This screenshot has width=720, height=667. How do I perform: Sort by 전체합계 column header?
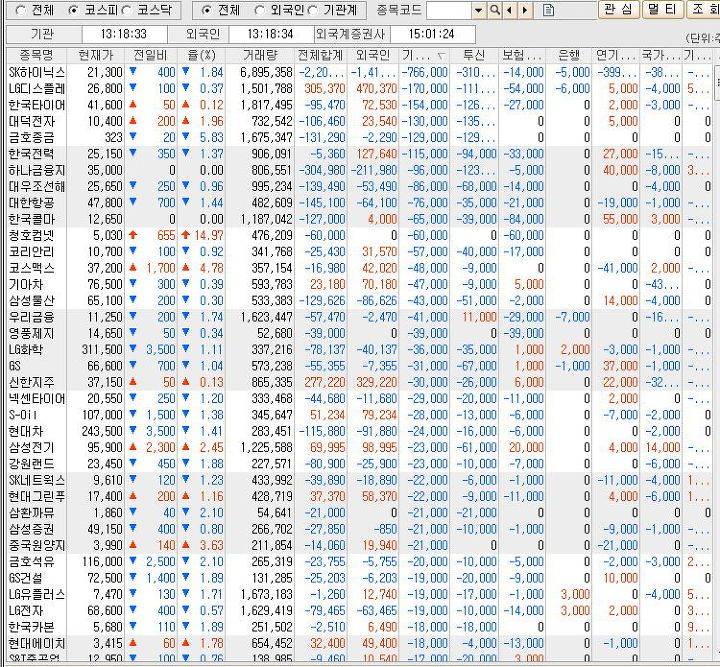321,56
